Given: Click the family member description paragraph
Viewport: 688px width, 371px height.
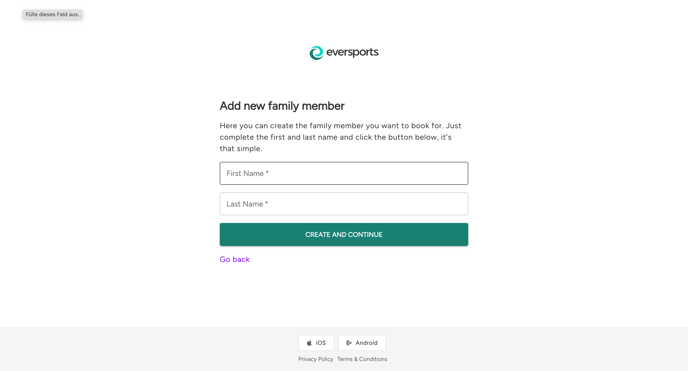Looking at the screenshot, I should [x=340, y=137].
